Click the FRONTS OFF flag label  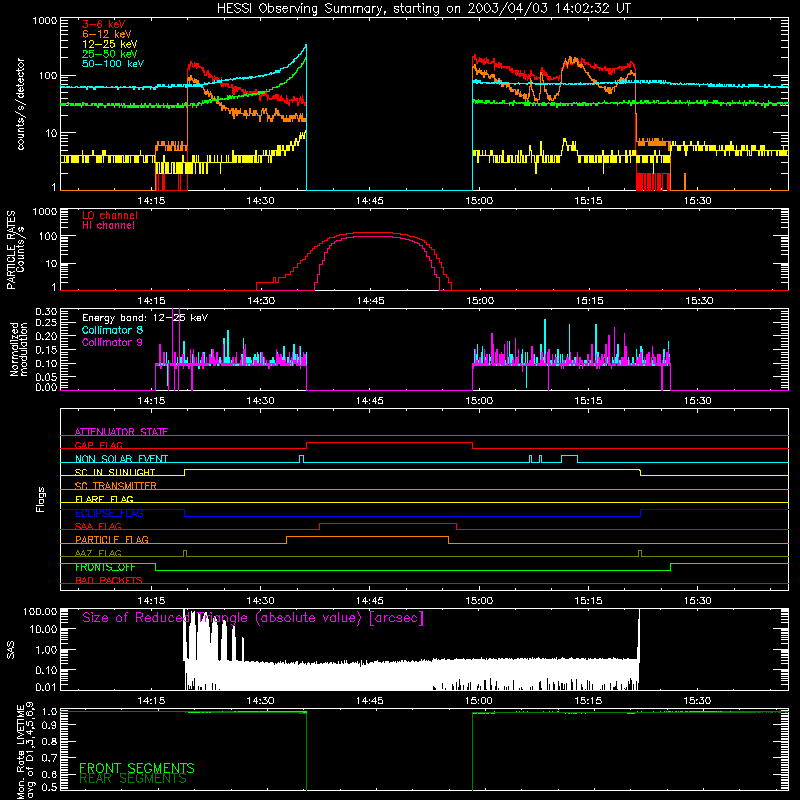(x=105, y=567)
